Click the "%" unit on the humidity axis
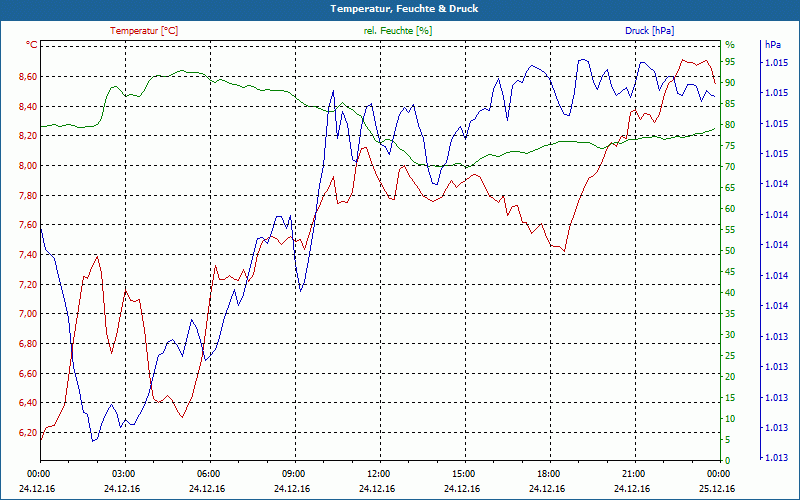Image resolution: width=800 pixels, height=500 pixels. pos(730,45)
